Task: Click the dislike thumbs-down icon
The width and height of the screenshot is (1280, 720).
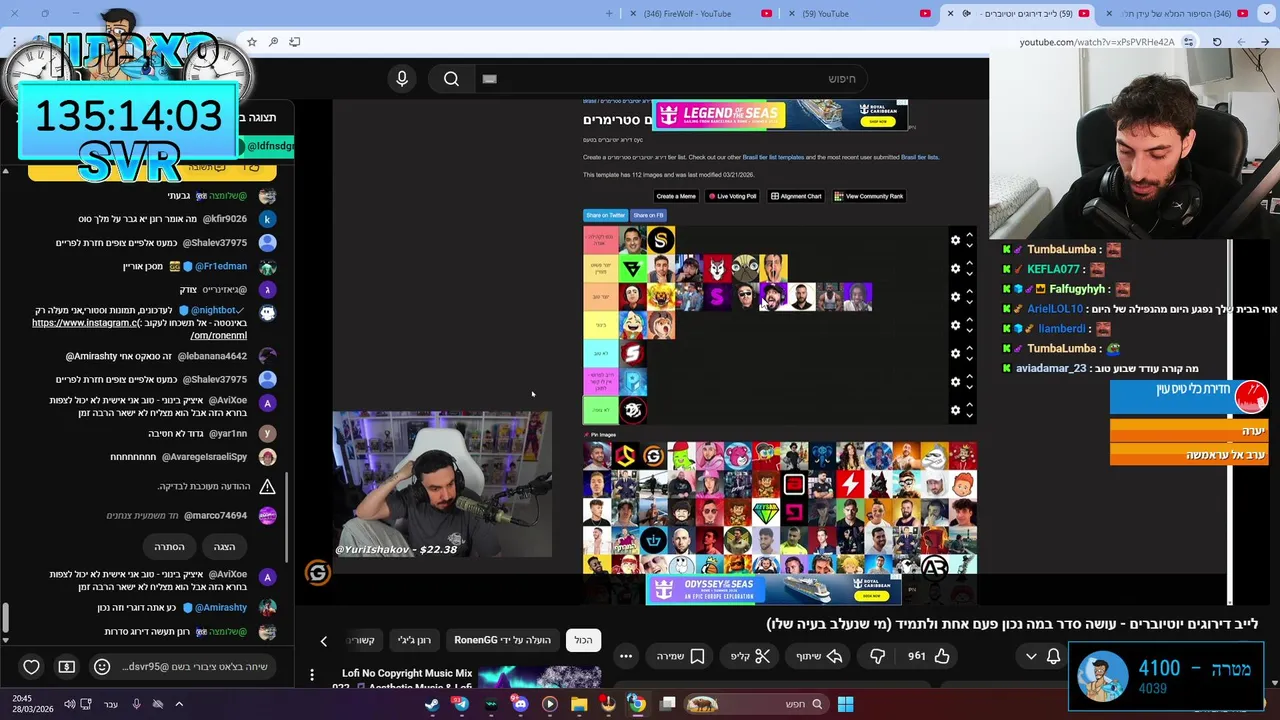Action: (x=877, y=656)
